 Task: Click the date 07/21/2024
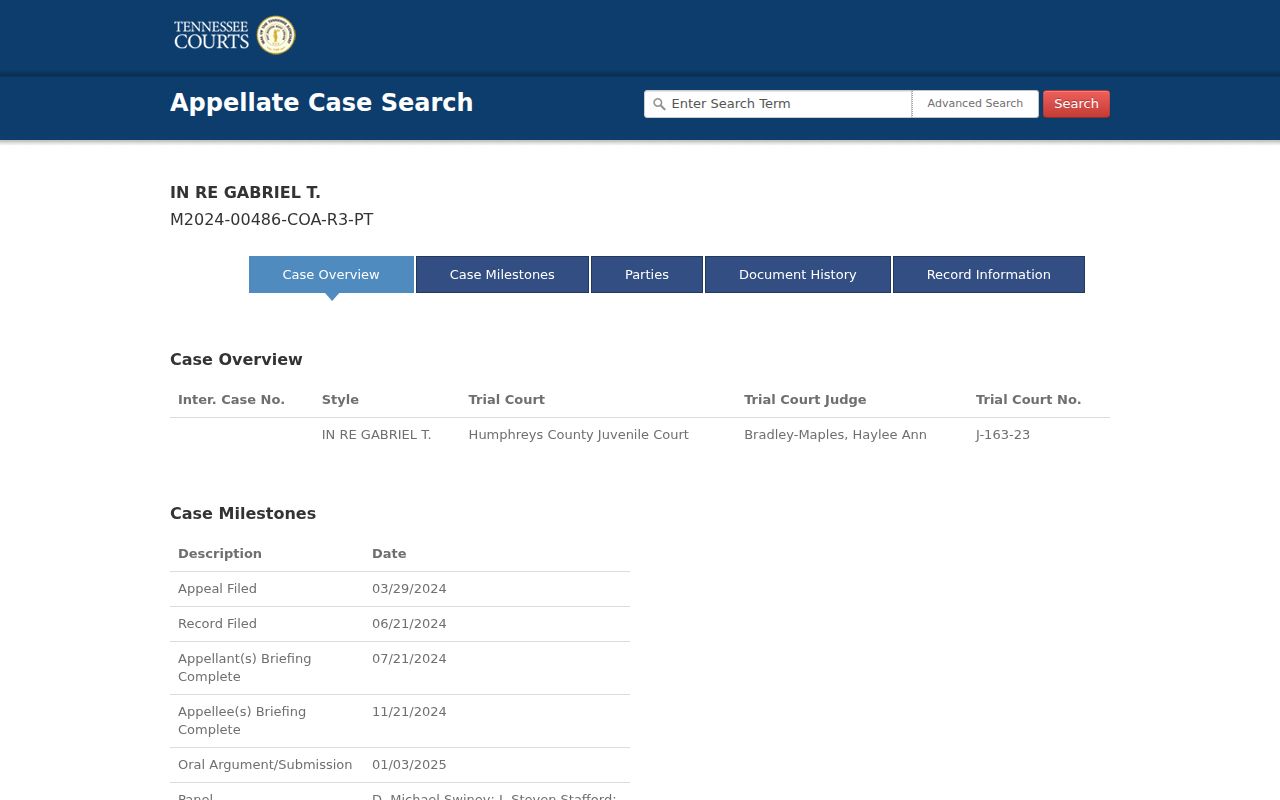[409, 659]
